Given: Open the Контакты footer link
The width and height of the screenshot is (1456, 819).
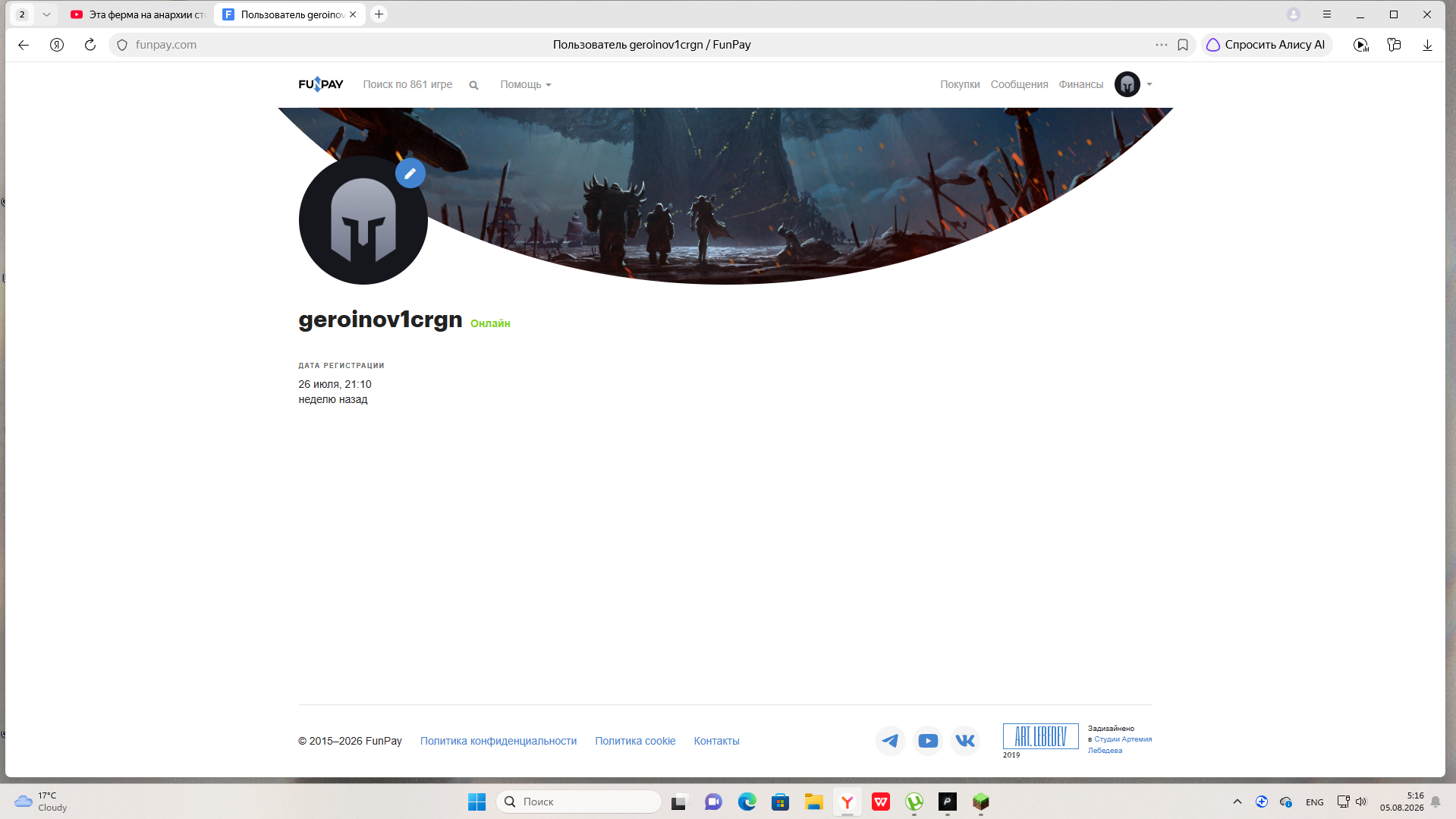Looking at the screenshot, I should click(x=716, y=742).
